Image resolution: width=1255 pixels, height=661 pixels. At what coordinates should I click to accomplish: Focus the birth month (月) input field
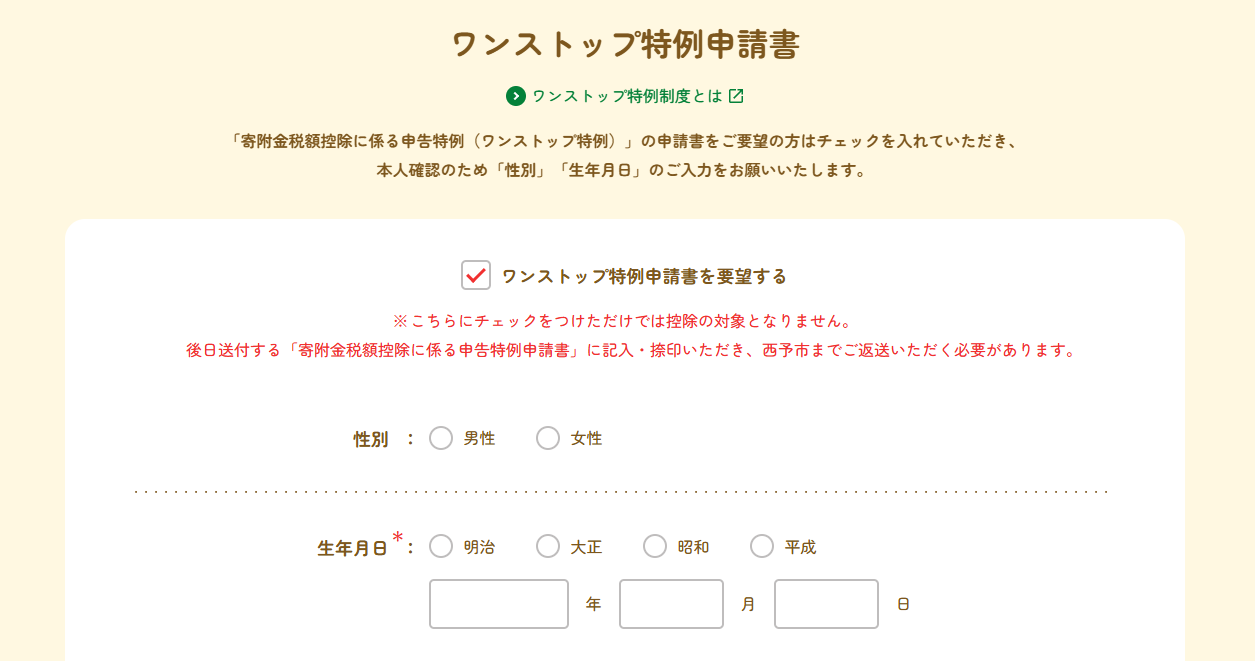[x=671, y=604]
